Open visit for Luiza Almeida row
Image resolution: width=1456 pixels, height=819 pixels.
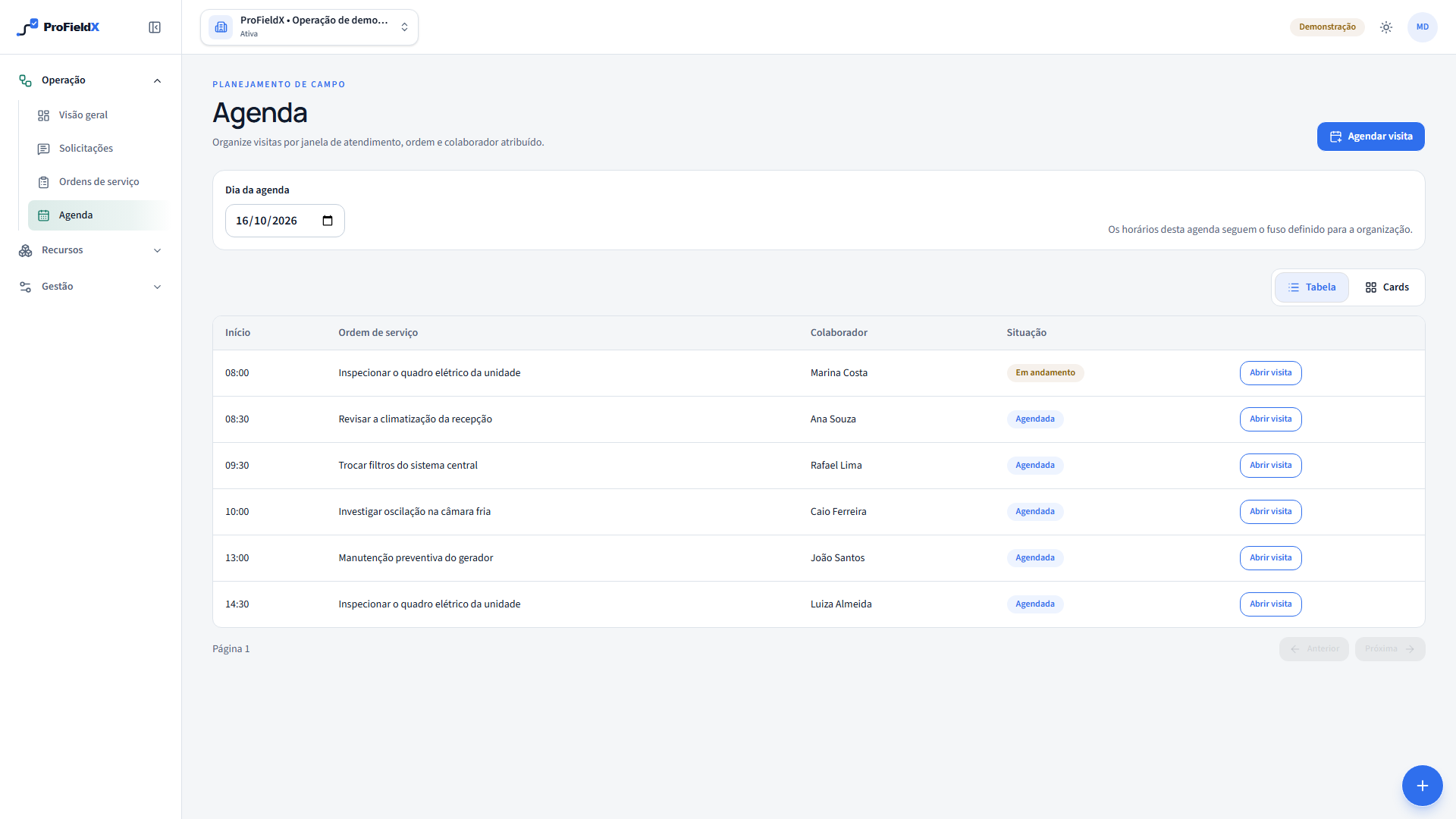pos(1270,604)
